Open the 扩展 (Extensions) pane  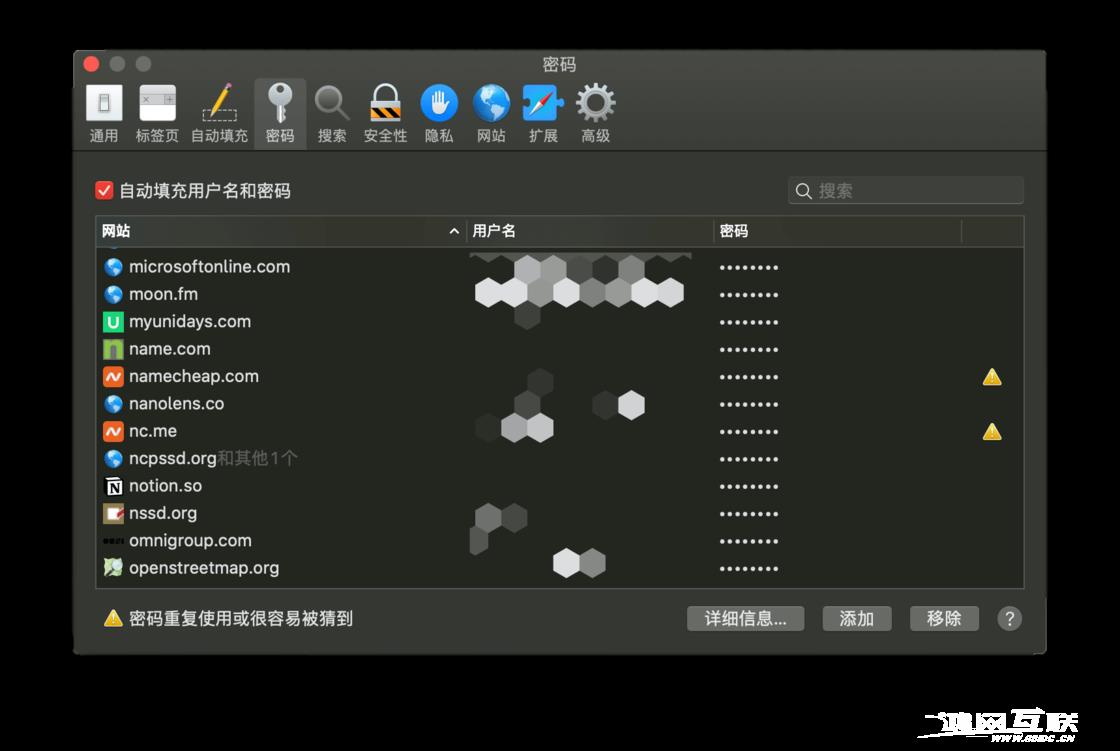543,114
